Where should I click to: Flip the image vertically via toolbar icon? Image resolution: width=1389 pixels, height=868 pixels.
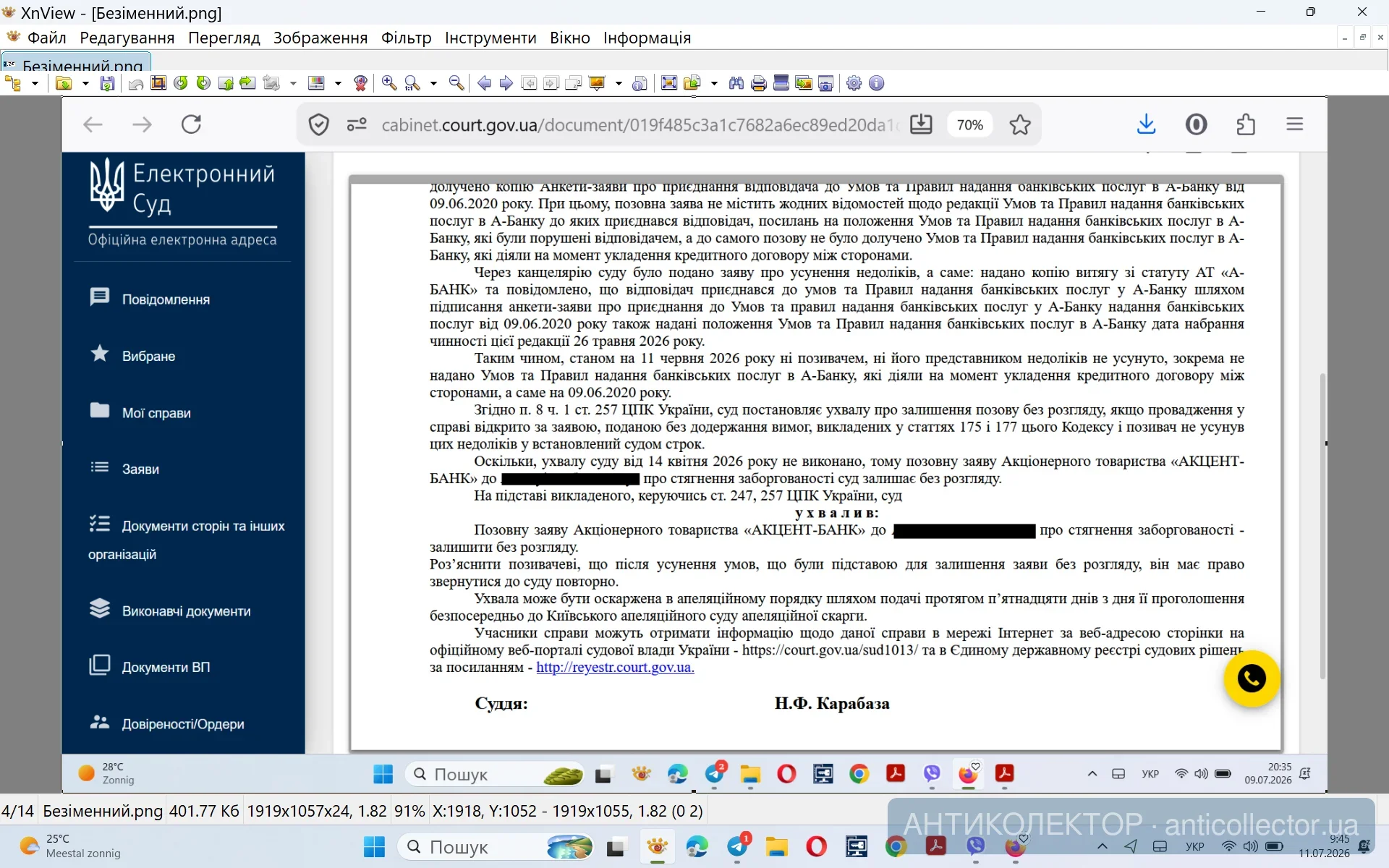[226, 84]
